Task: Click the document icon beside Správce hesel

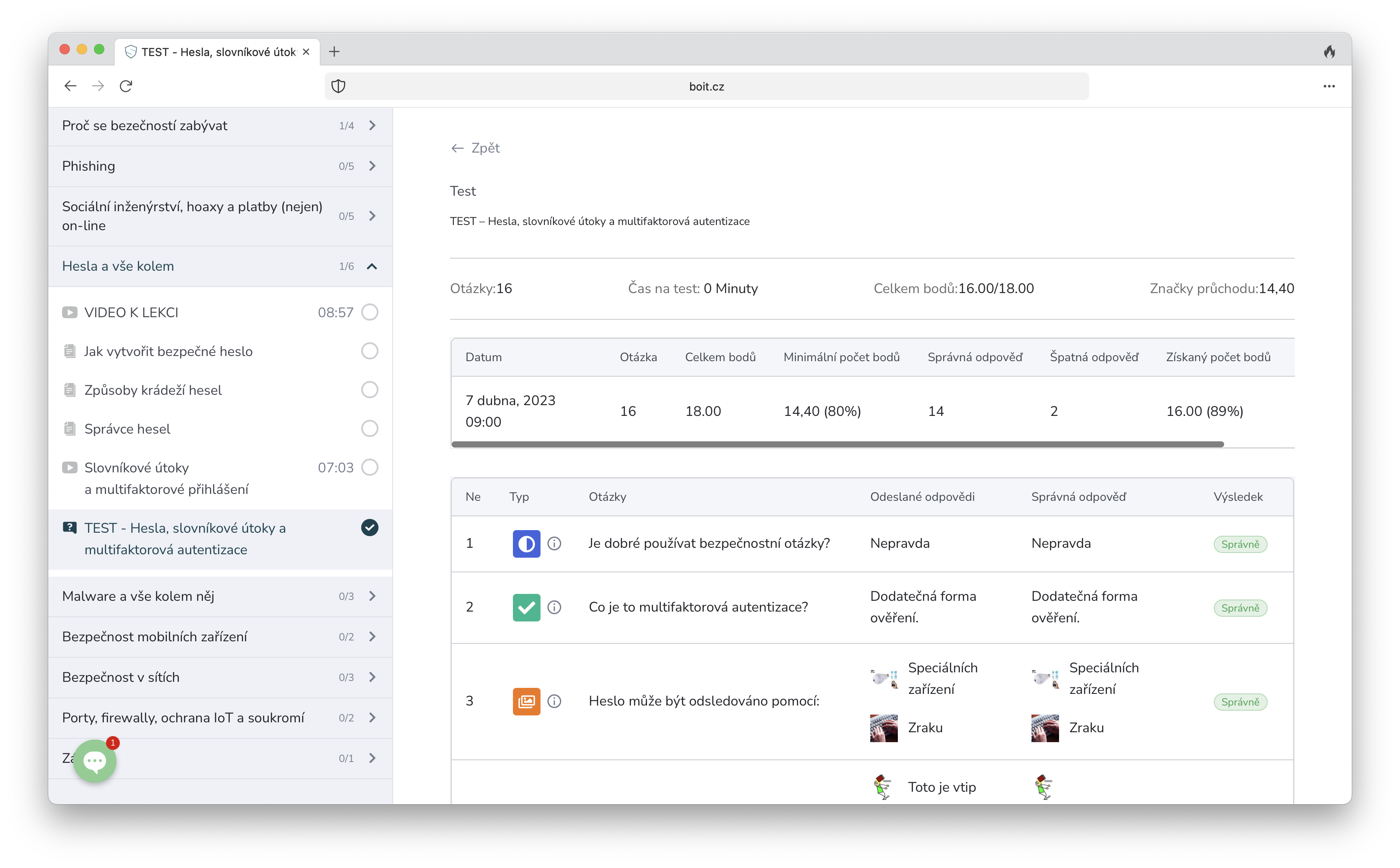Action: coord(69,429)
